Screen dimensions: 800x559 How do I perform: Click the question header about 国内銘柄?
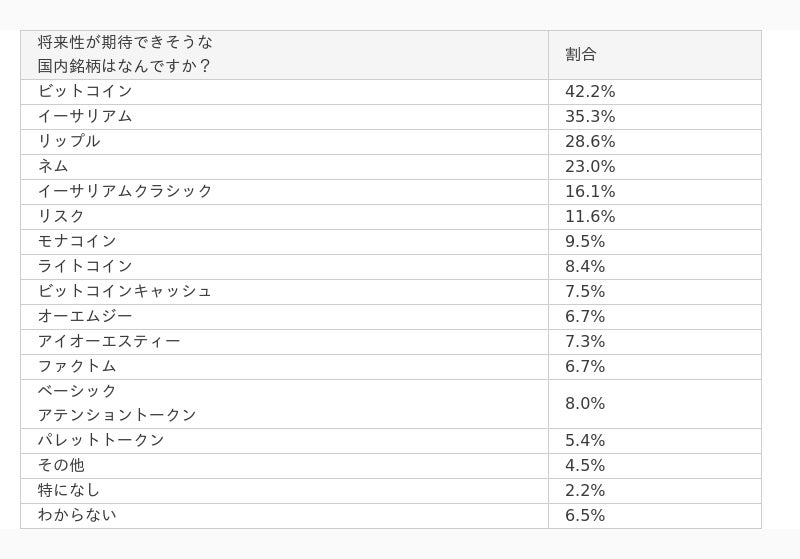124,55
